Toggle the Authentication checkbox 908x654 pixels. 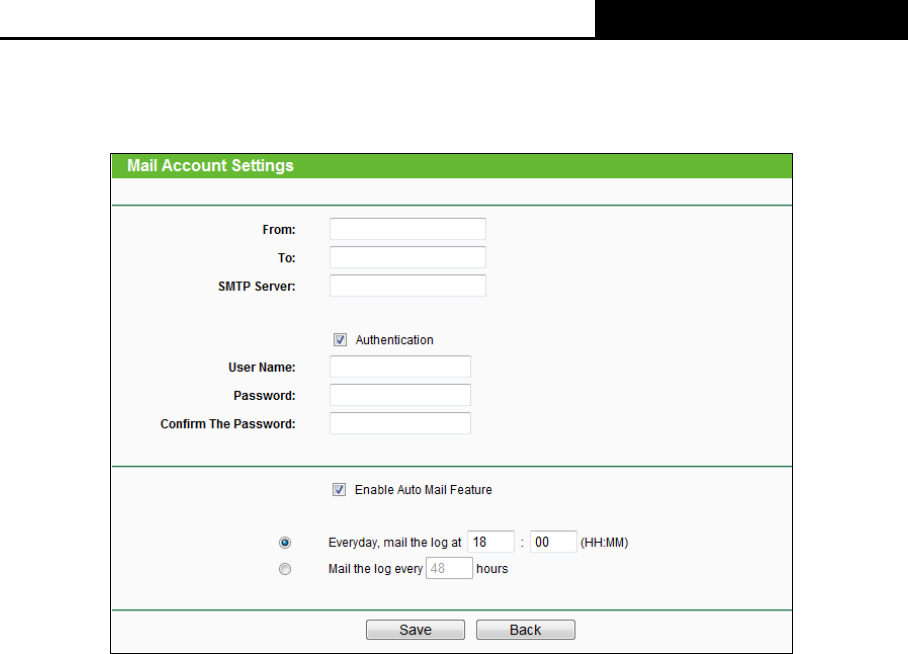tap(340, 339)
